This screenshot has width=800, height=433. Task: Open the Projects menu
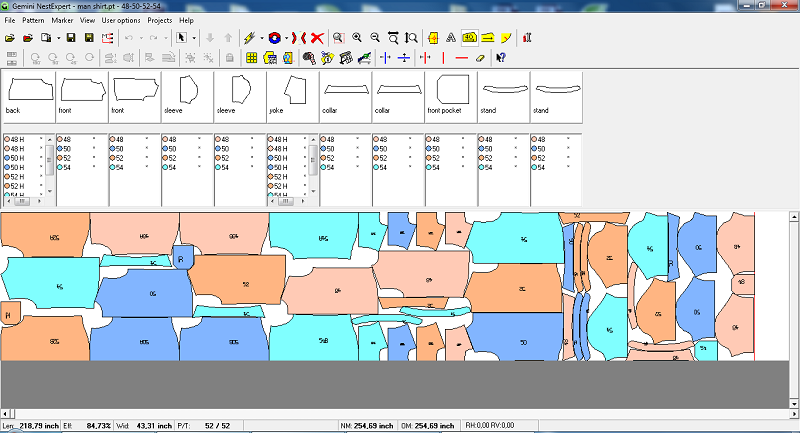click(160, 20)
